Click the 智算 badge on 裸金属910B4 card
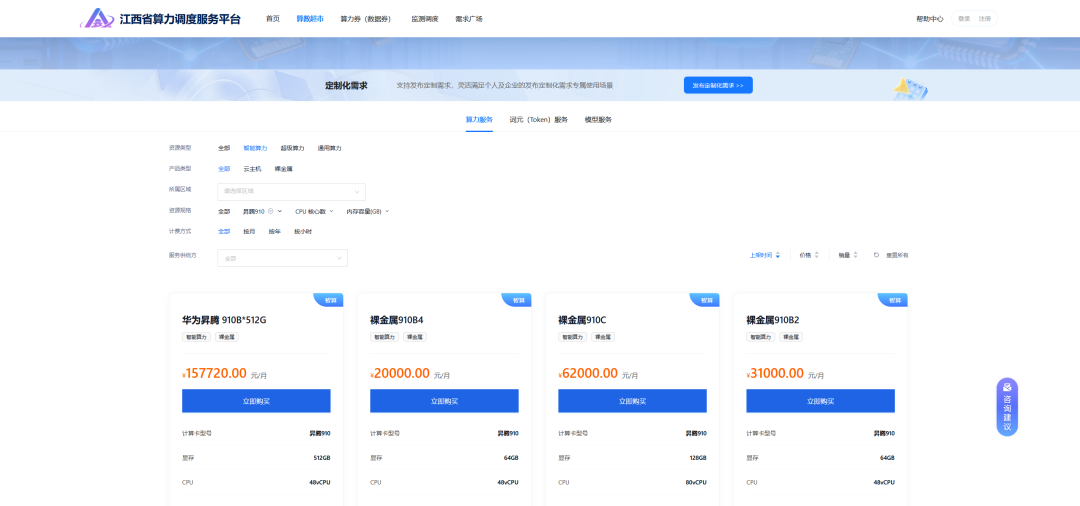 tap(517, 300)
